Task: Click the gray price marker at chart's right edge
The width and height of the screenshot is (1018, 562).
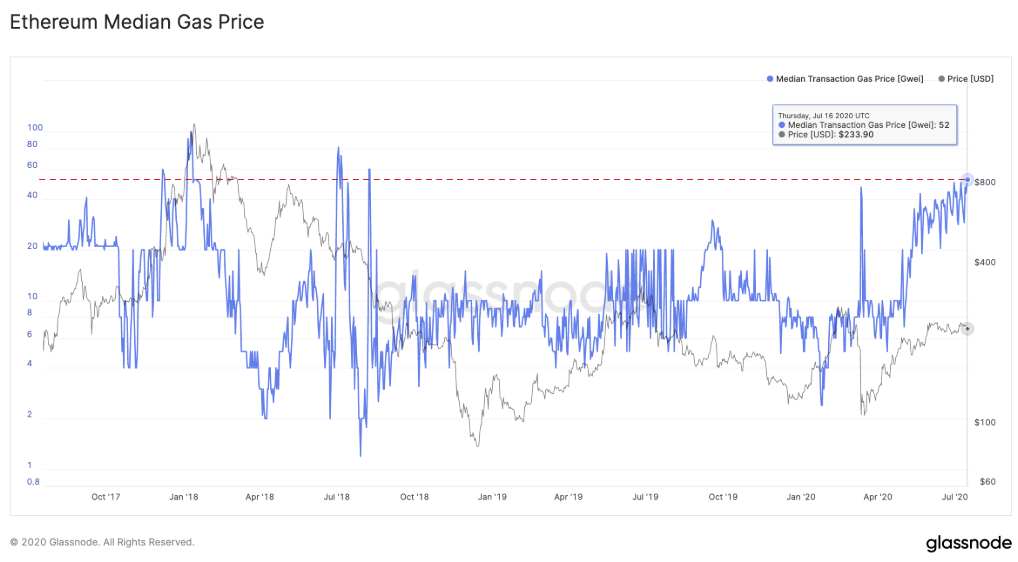Action: 968,328
